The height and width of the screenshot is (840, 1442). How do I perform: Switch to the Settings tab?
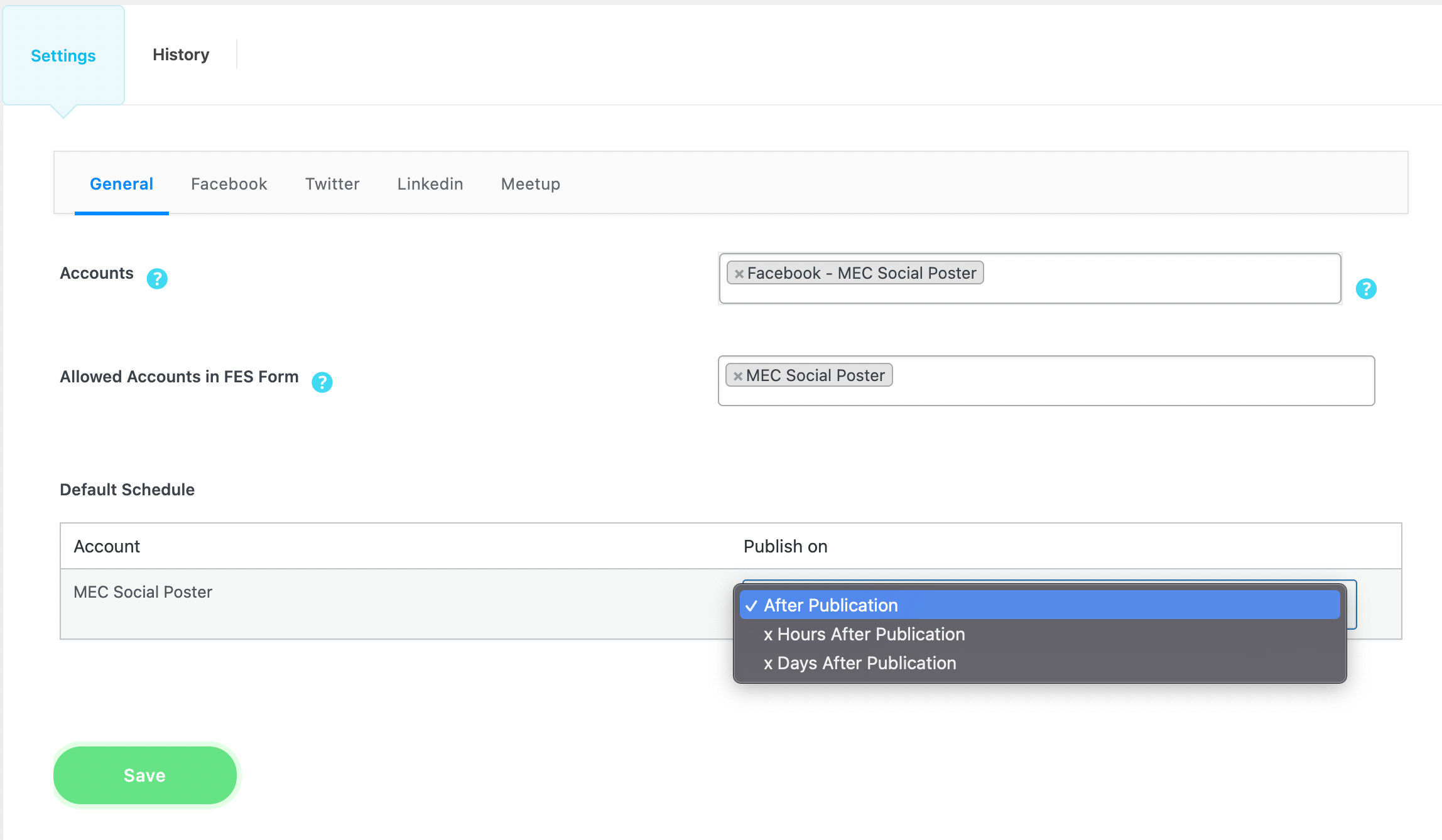pyautogui.click(x=63, y=55)
